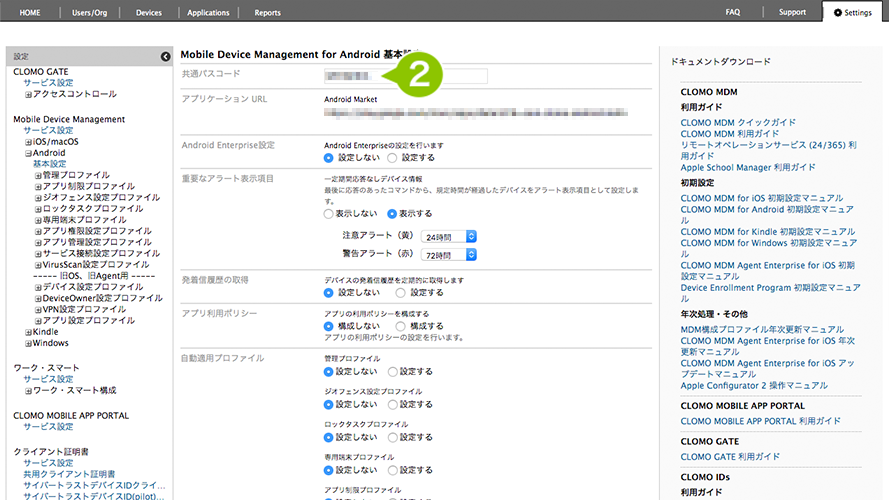Open CLOMO MOBILE APP PORTAL サービス設定 link
The image size is (889, 500).
(x=48, y=427)
